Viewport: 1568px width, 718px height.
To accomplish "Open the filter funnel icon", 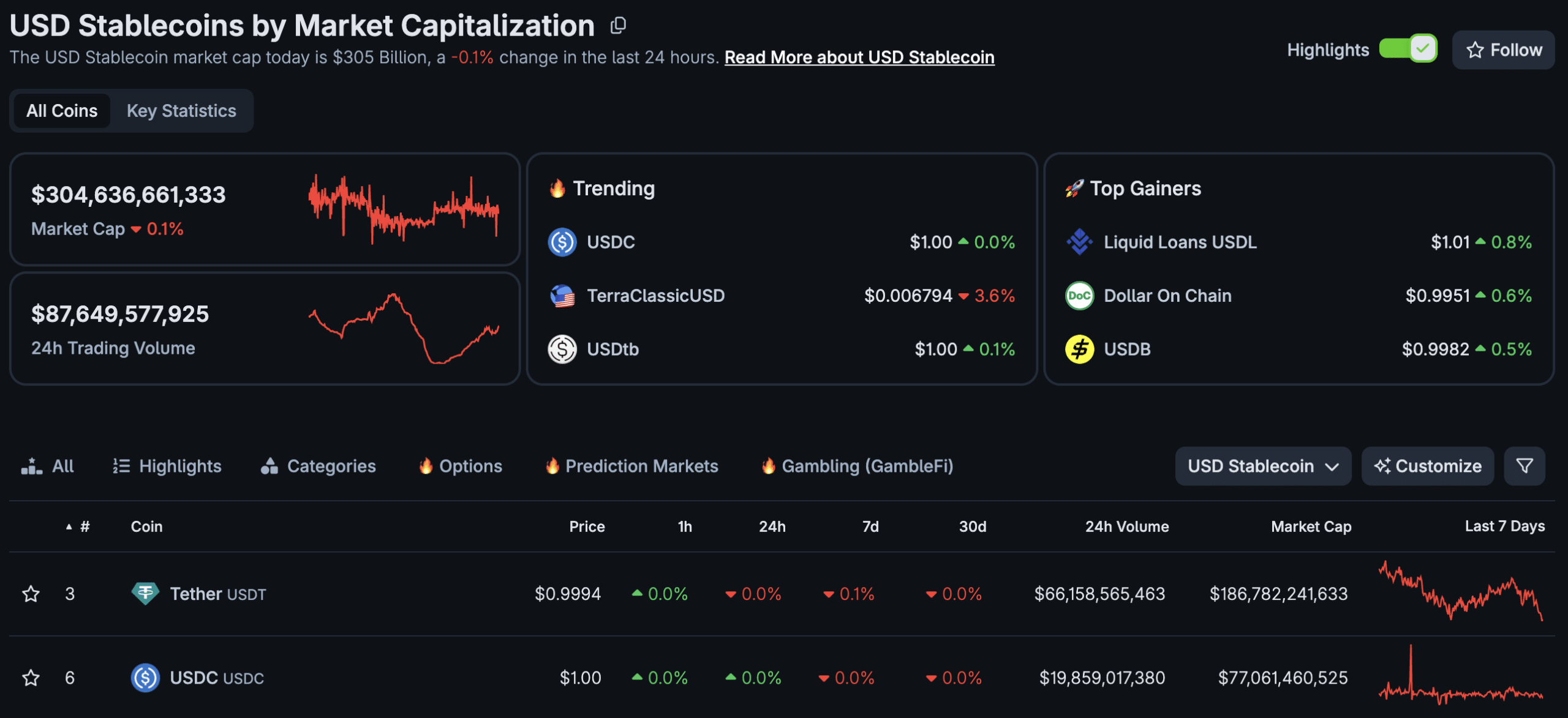I will click(x=1525, y=466).
